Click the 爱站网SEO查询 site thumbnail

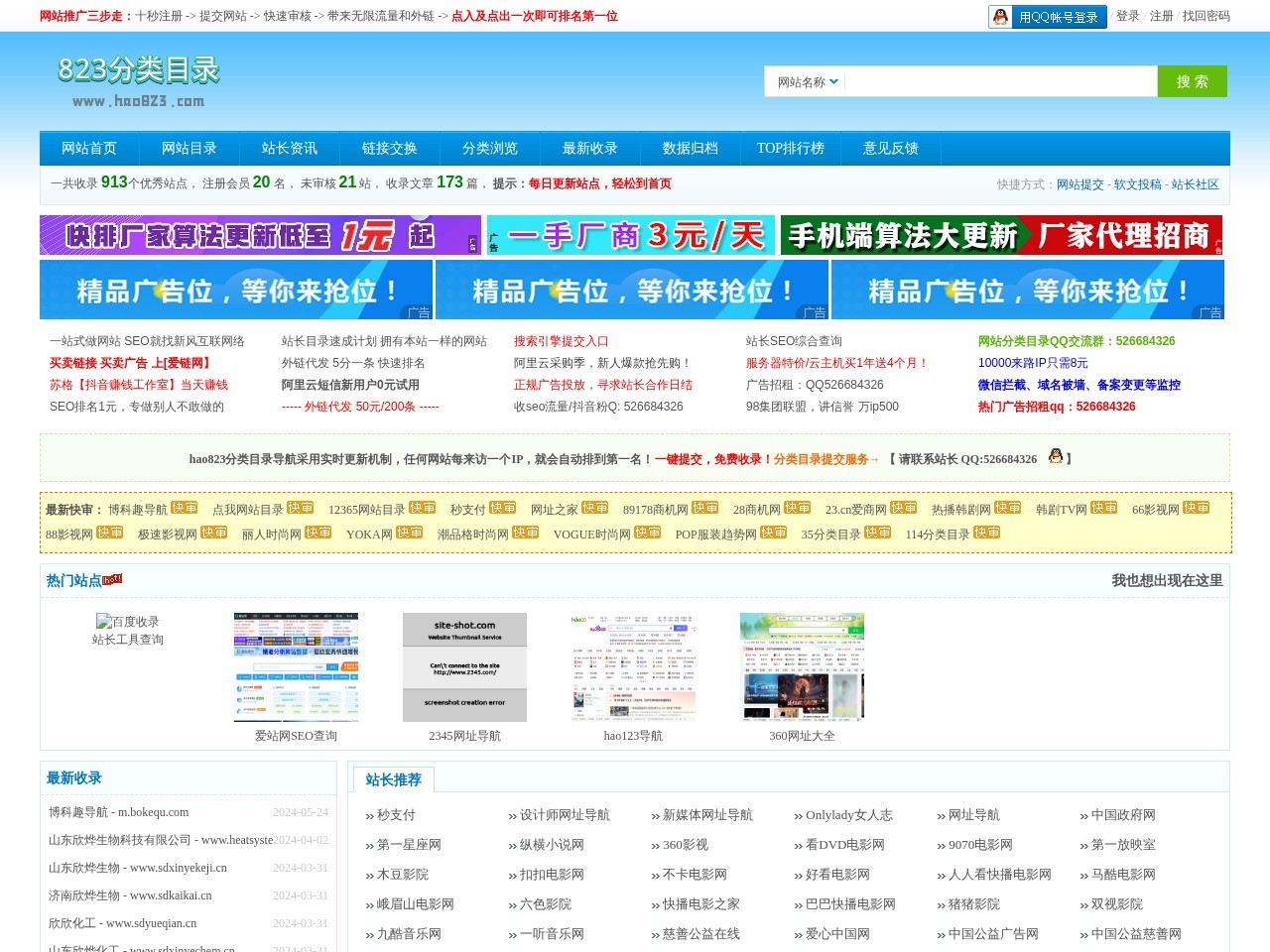(x=296, y=666)
